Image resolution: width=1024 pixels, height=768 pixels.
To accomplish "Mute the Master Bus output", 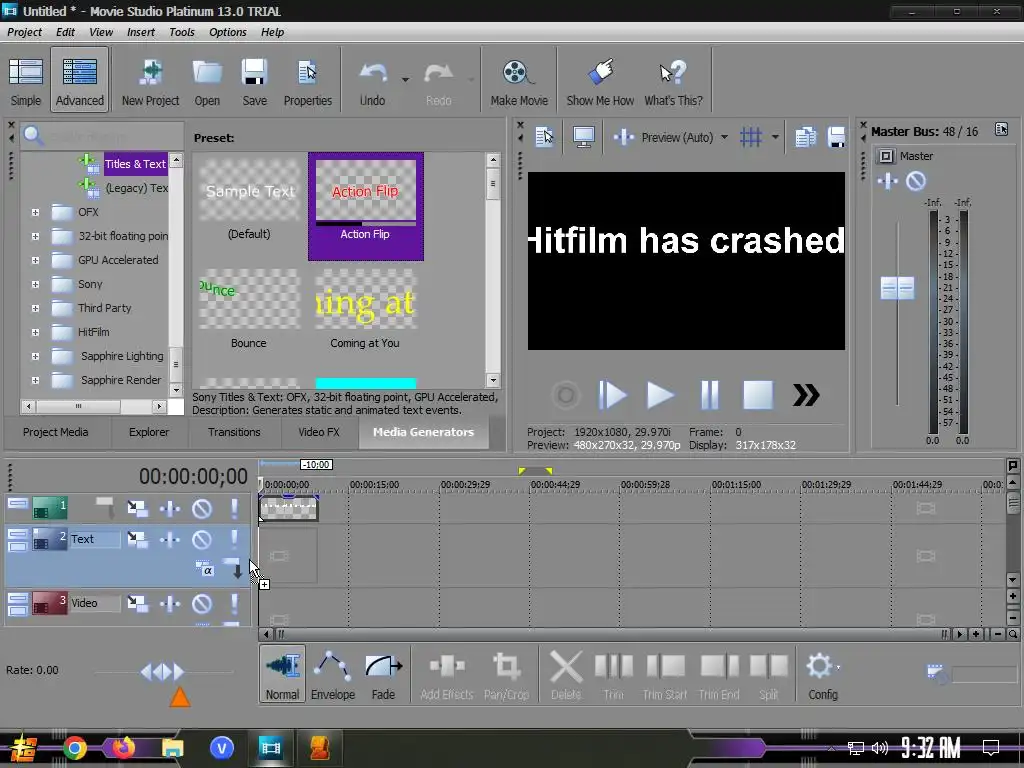I will [916, 181].
